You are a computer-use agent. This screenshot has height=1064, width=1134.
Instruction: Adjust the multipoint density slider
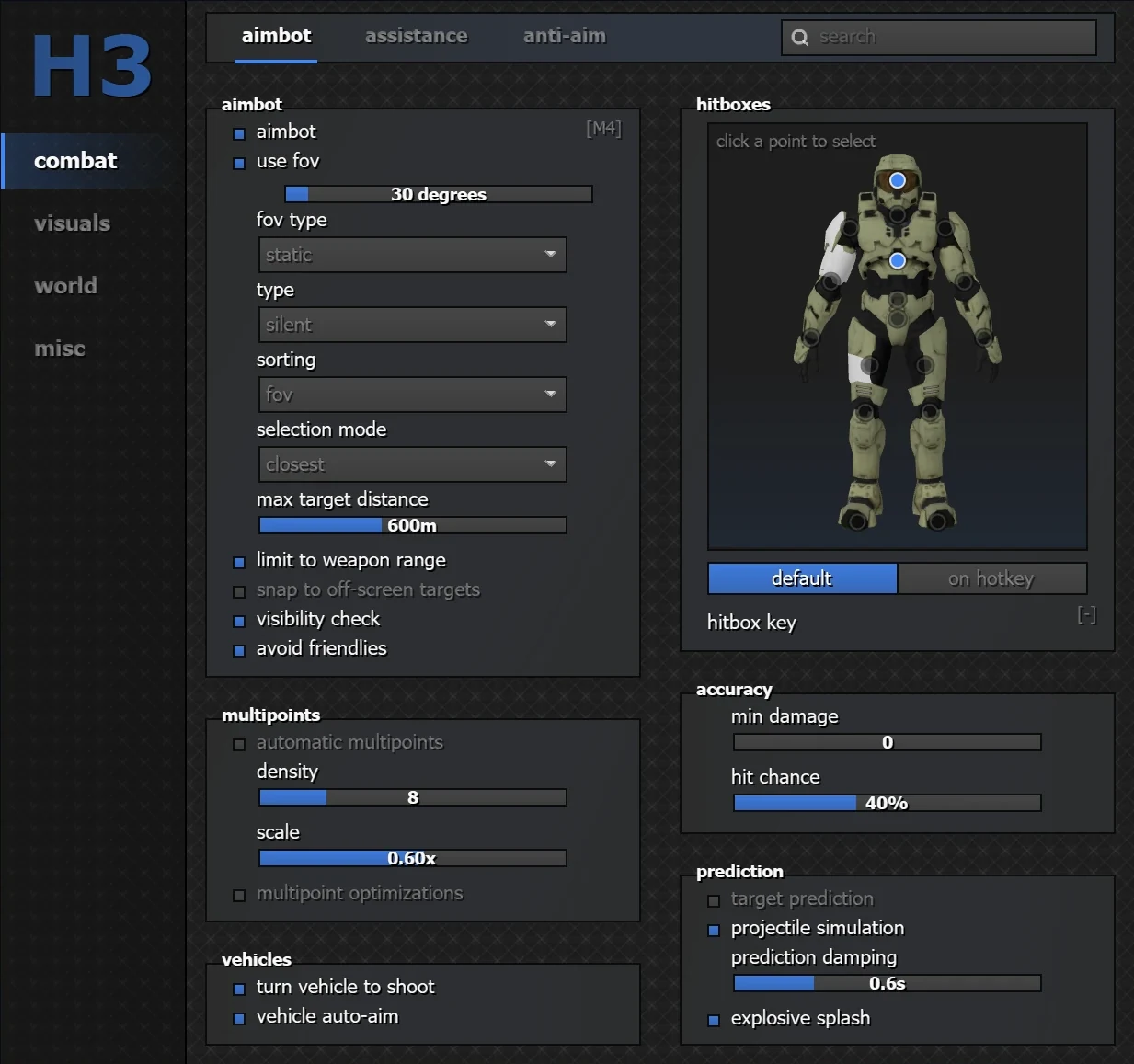(x=413, y=797)
